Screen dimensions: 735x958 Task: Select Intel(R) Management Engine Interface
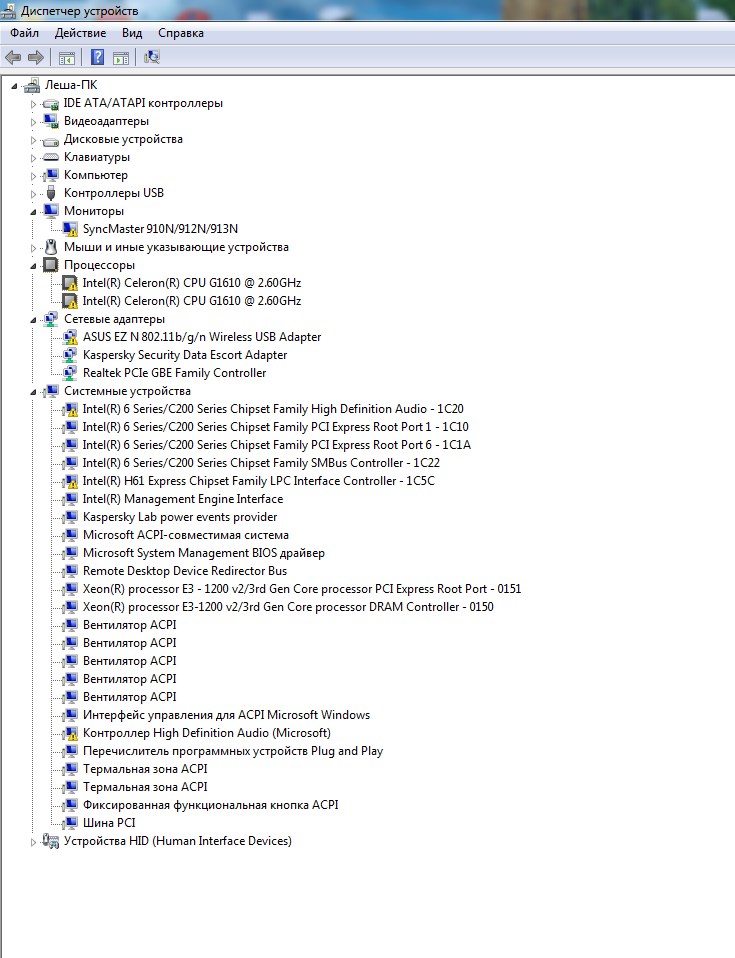click(183, 499)
